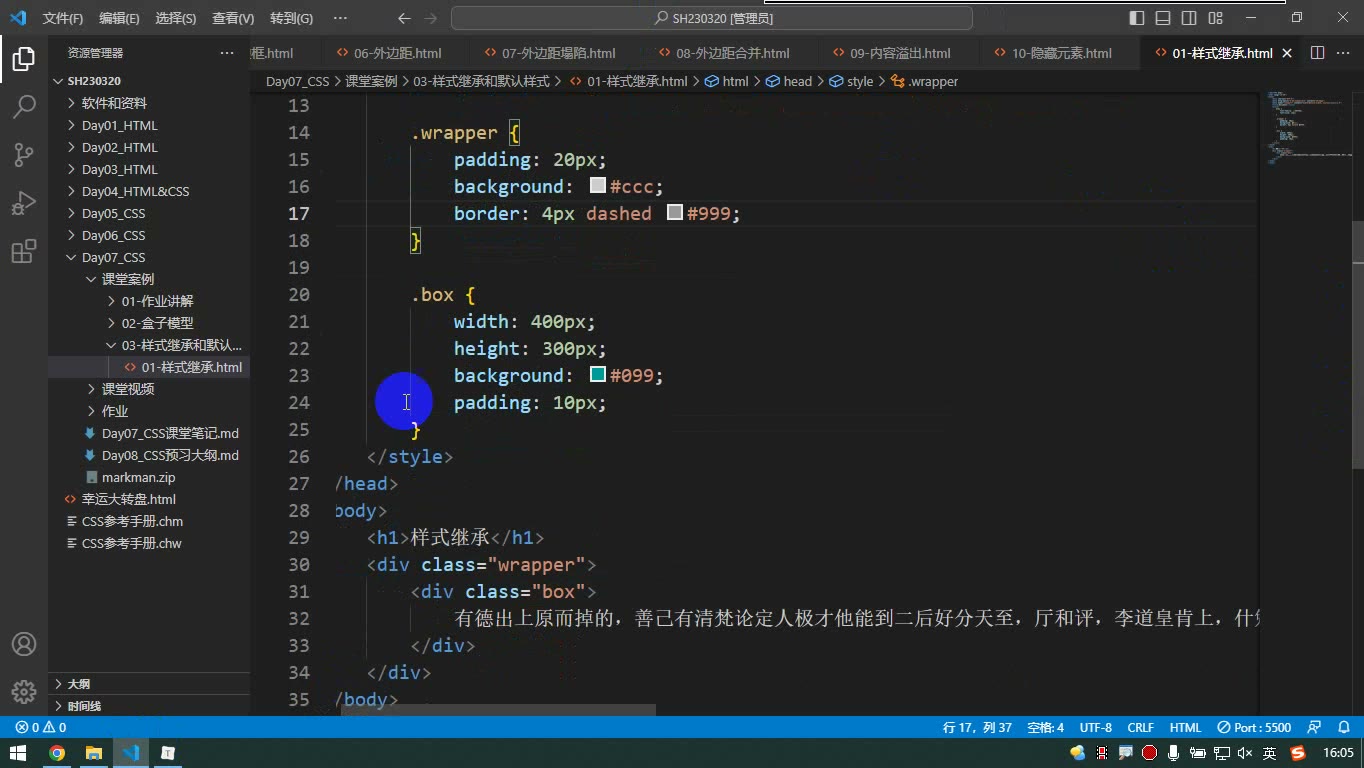Click the UTF-8 encoding in status bar
This screenshot has height=768, width=1364.
1095,727
